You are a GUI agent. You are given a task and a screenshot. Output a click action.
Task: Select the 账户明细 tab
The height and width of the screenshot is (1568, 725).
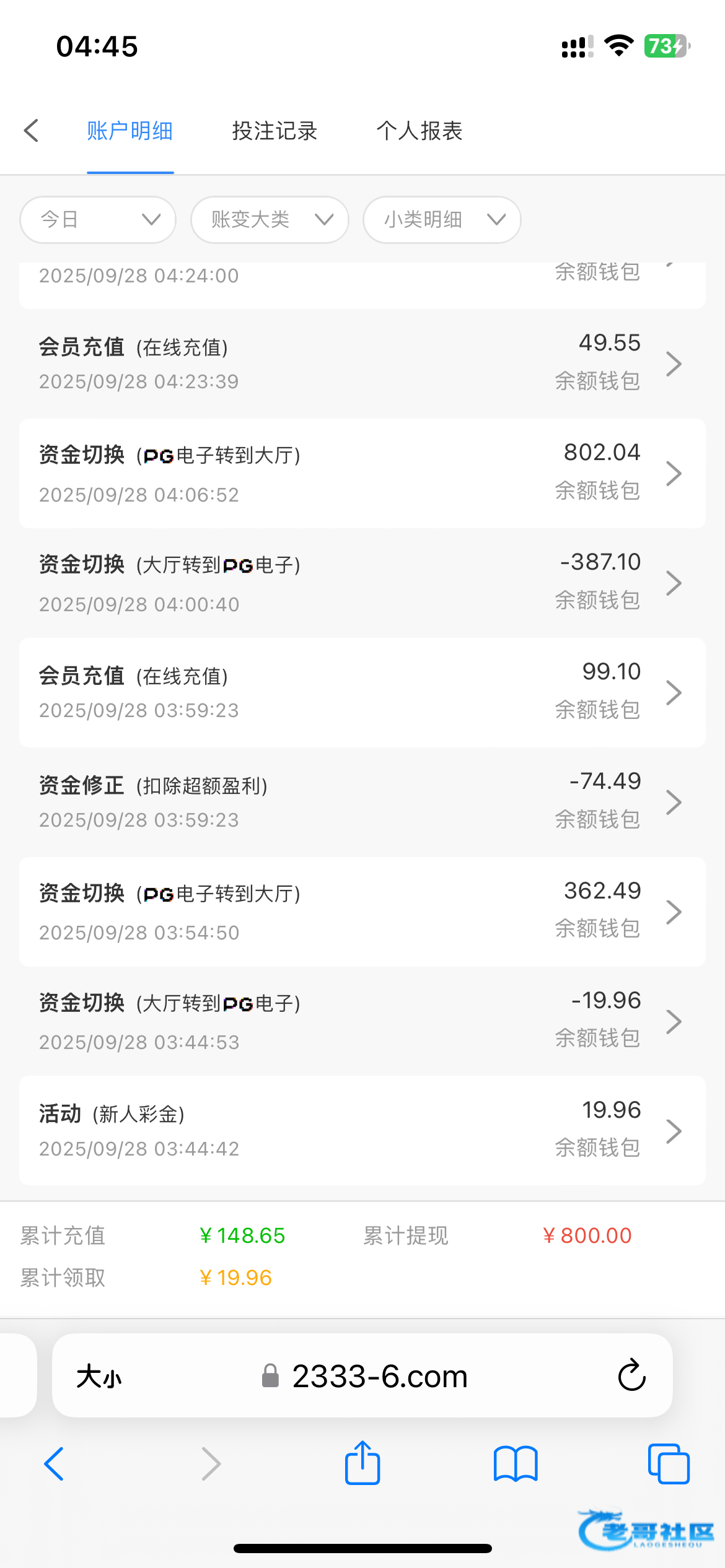click(130, 131)
